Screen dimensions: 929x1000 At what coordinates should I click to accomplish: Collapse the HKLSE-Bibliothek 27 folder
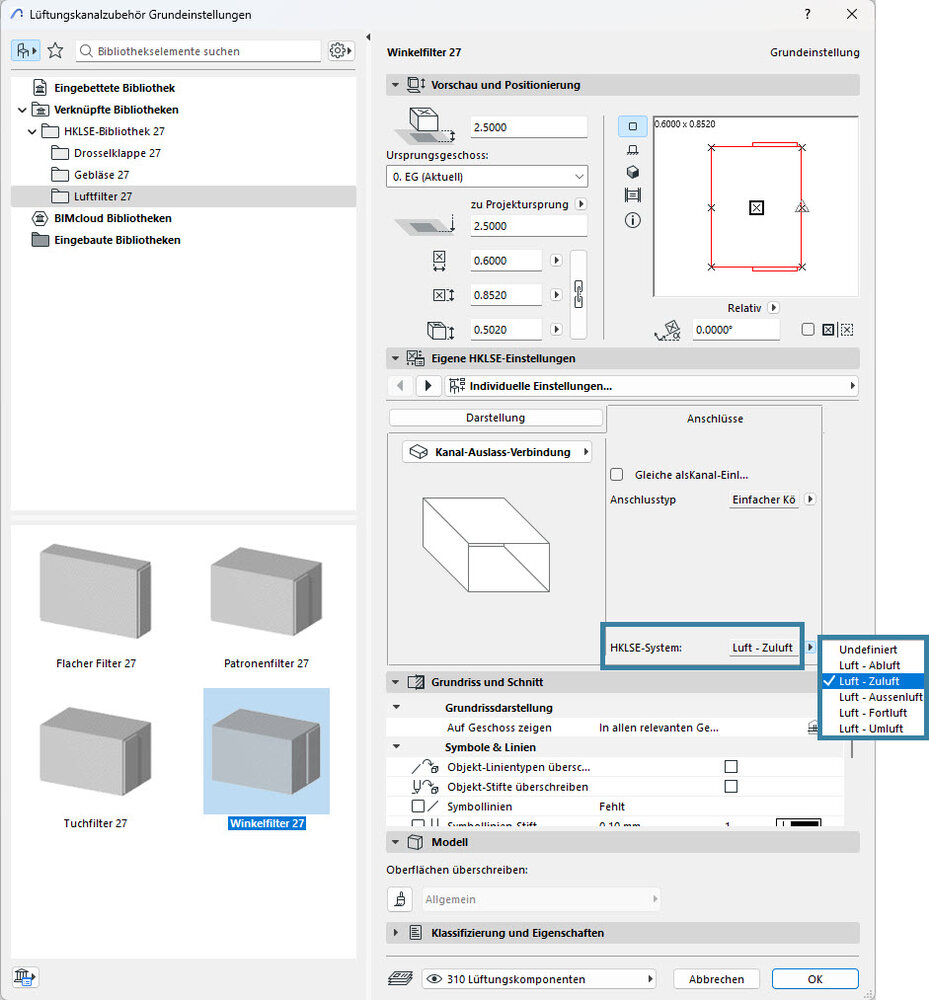(x=32, y=131)
